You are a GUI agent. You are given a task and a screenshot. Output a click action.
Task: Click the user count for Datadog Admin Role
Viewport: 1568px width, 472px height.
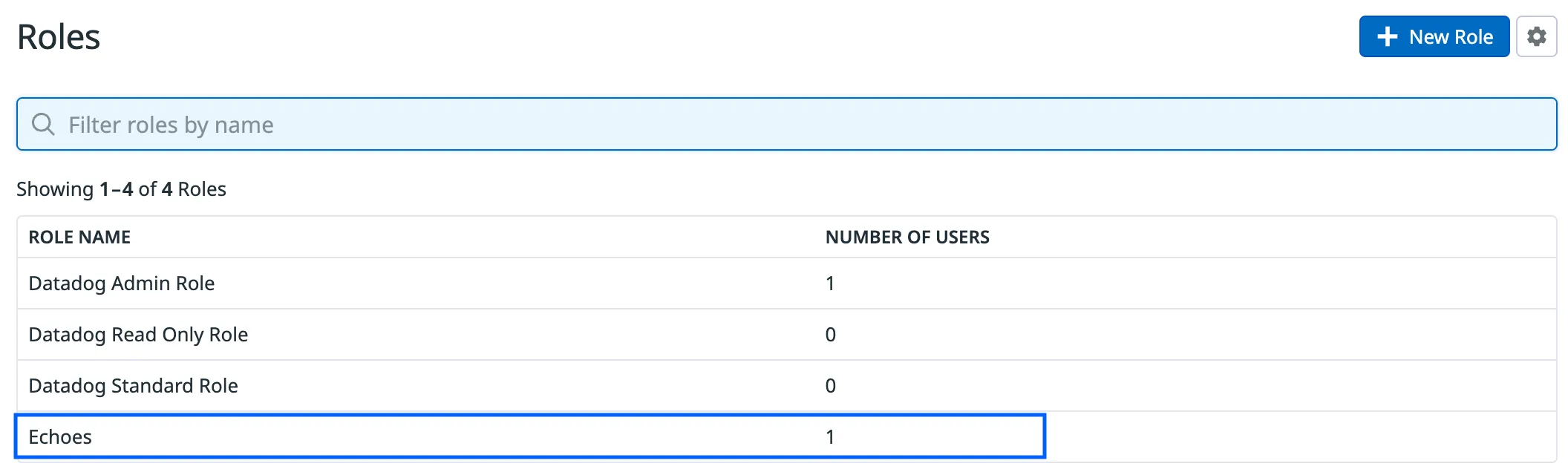coord(830,283)
